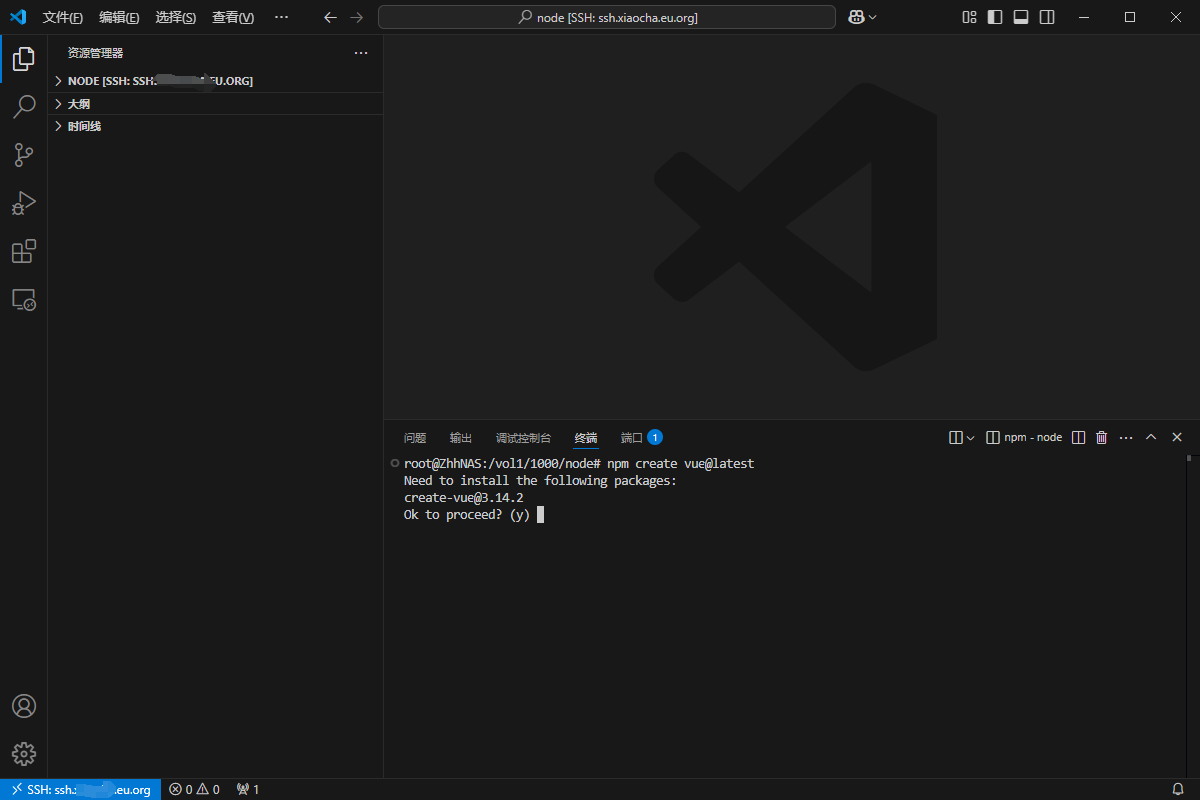The image size is (1200, 800).
Task: Toggle the bottom panel visibility
Action: pyautogui.click(x=1021, y=17)
